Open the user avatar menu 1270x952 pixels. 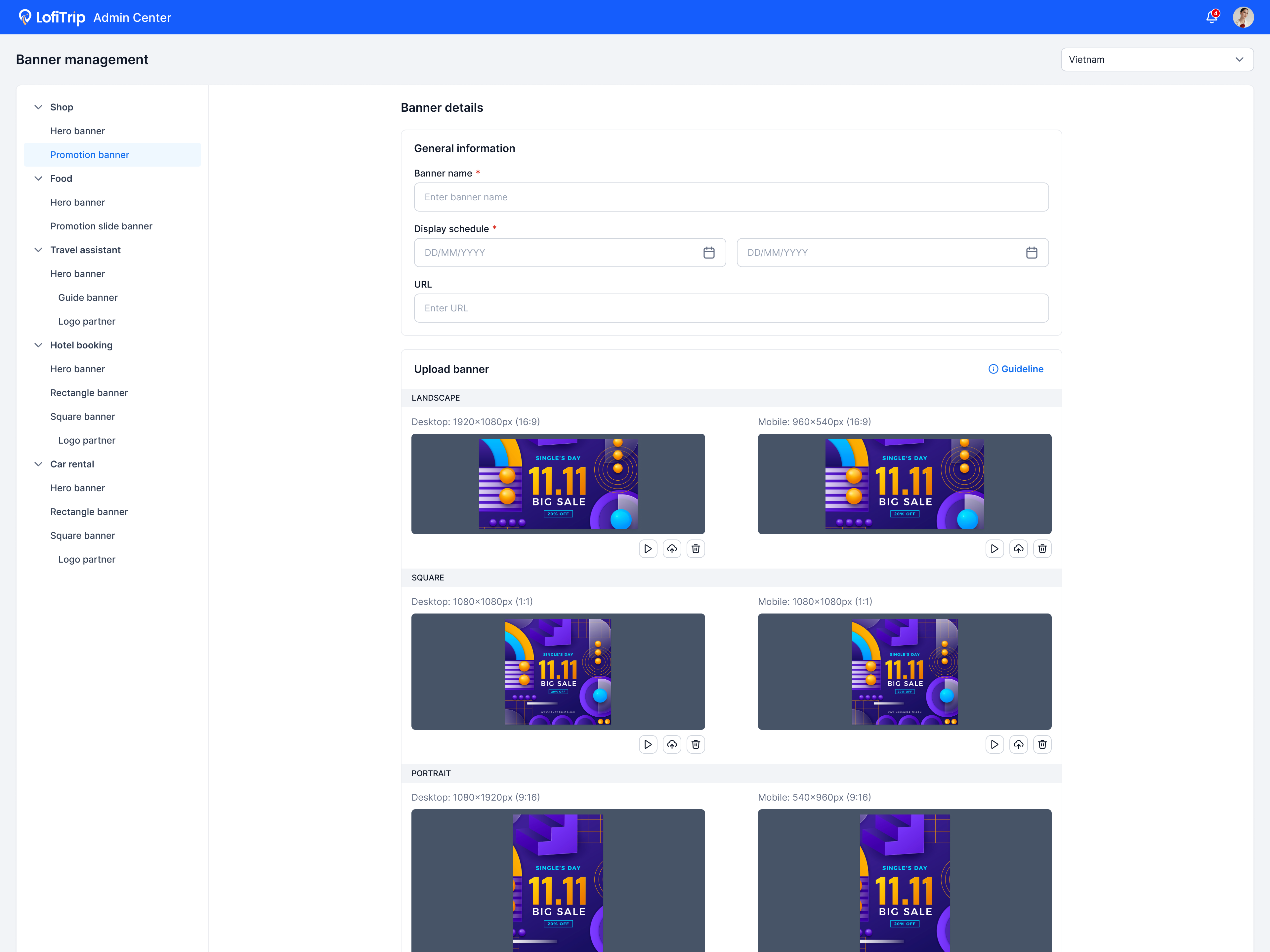click(x=1243, y=17)
